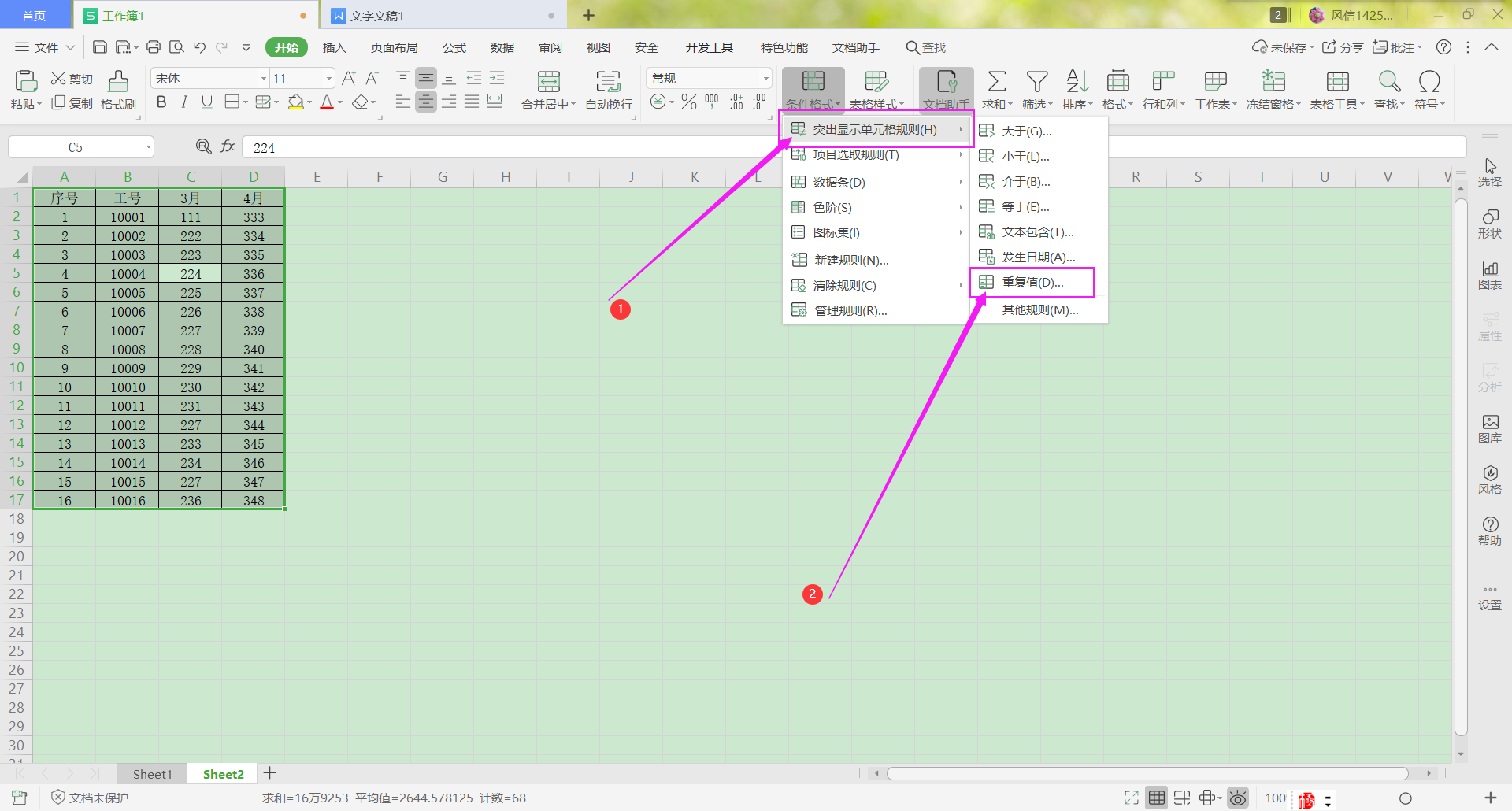This screenshot has height=811, width=1512.
Task: Open the Conditional Formatting (条件格式) icon
Action: tap(813, 81)
